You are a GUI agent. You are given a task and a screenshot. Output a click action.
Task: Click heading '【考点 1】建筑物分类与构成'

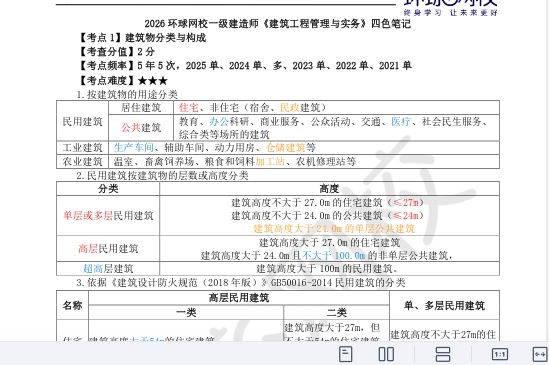click(x=141, y=37)
